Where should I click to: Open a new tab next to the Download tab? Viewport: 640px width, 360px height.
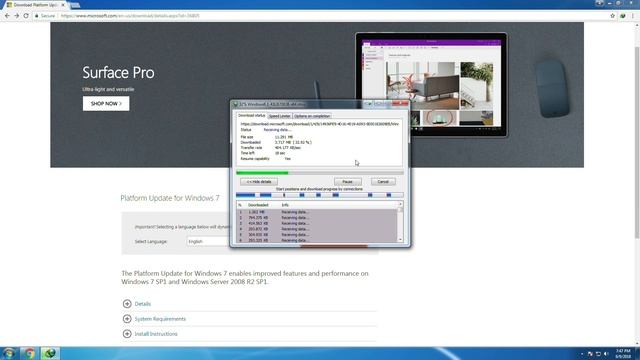click(75, 5)
